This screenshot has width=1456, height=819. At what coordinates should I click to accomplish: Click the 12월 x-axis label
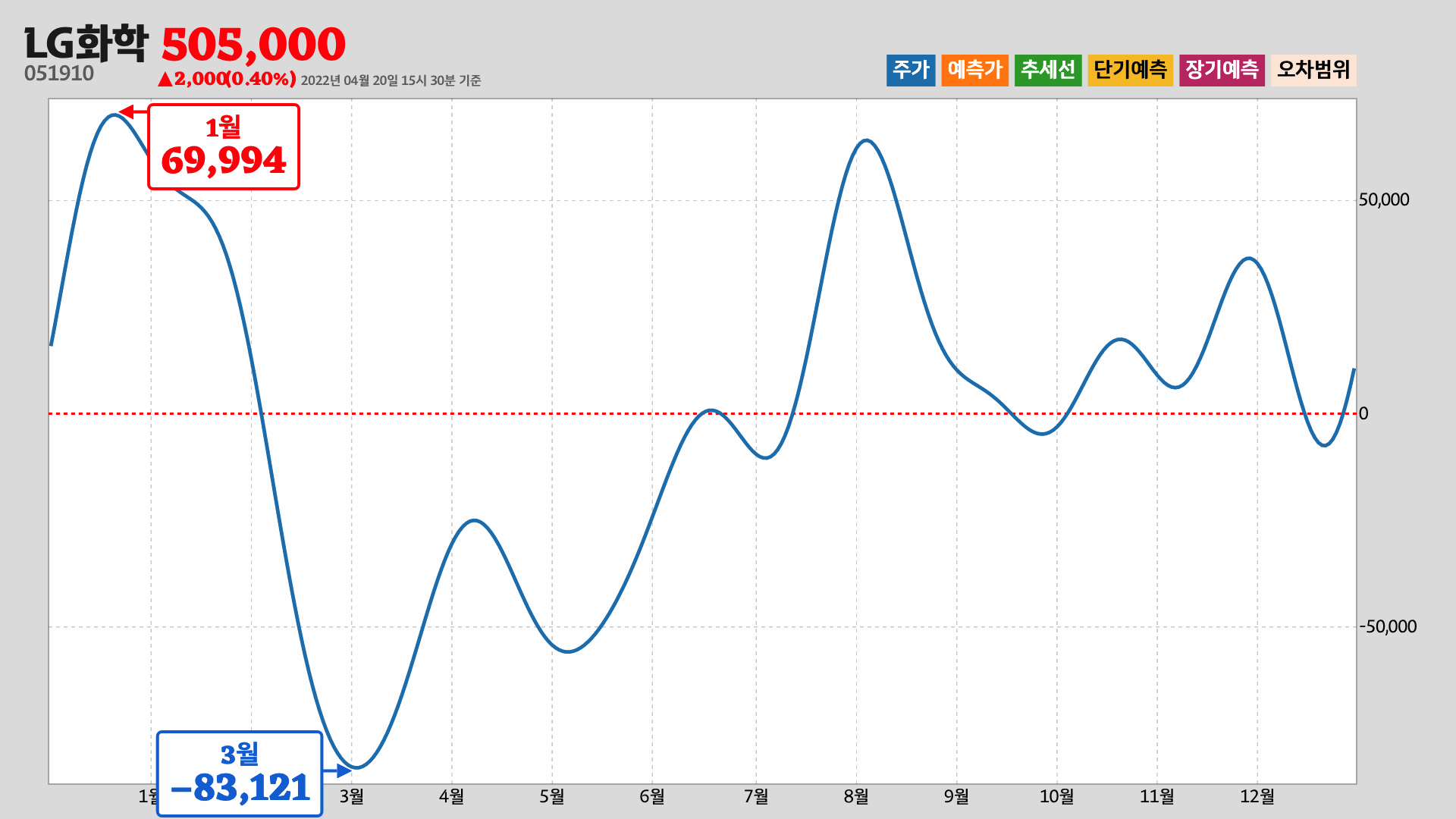1257,796
